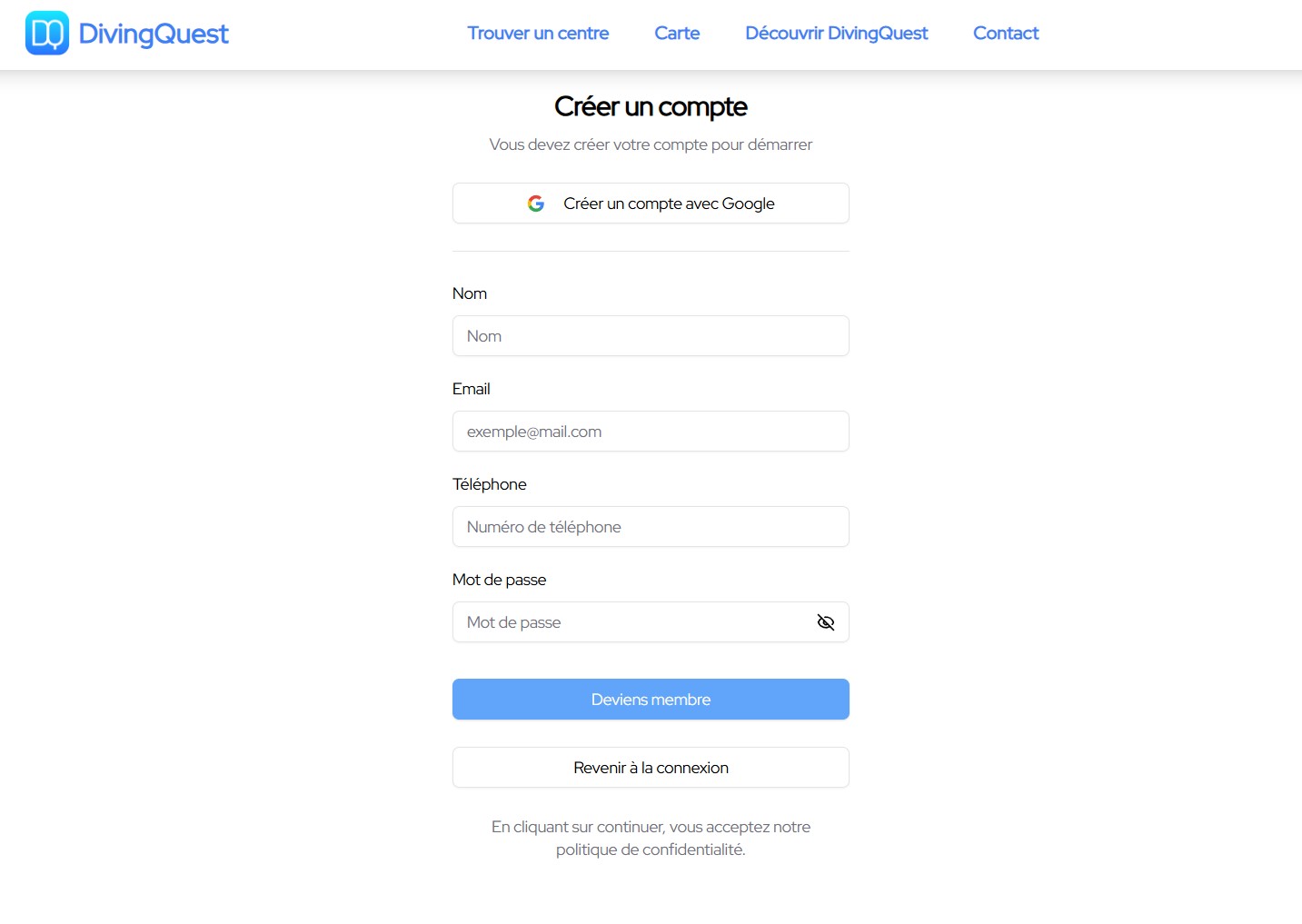Image resolution: width=1302 pixels, height=924 pixels.
Task: Open the politique de confidentialité text
Action: [x=651, y=849]
